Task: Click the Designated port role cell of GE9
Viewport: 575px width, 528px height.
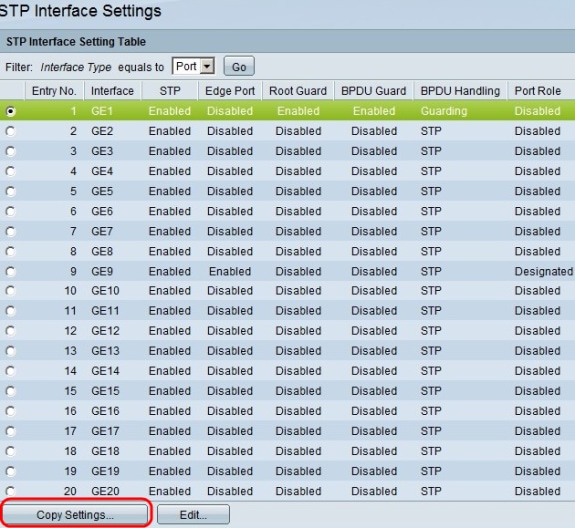Action: 544,271
